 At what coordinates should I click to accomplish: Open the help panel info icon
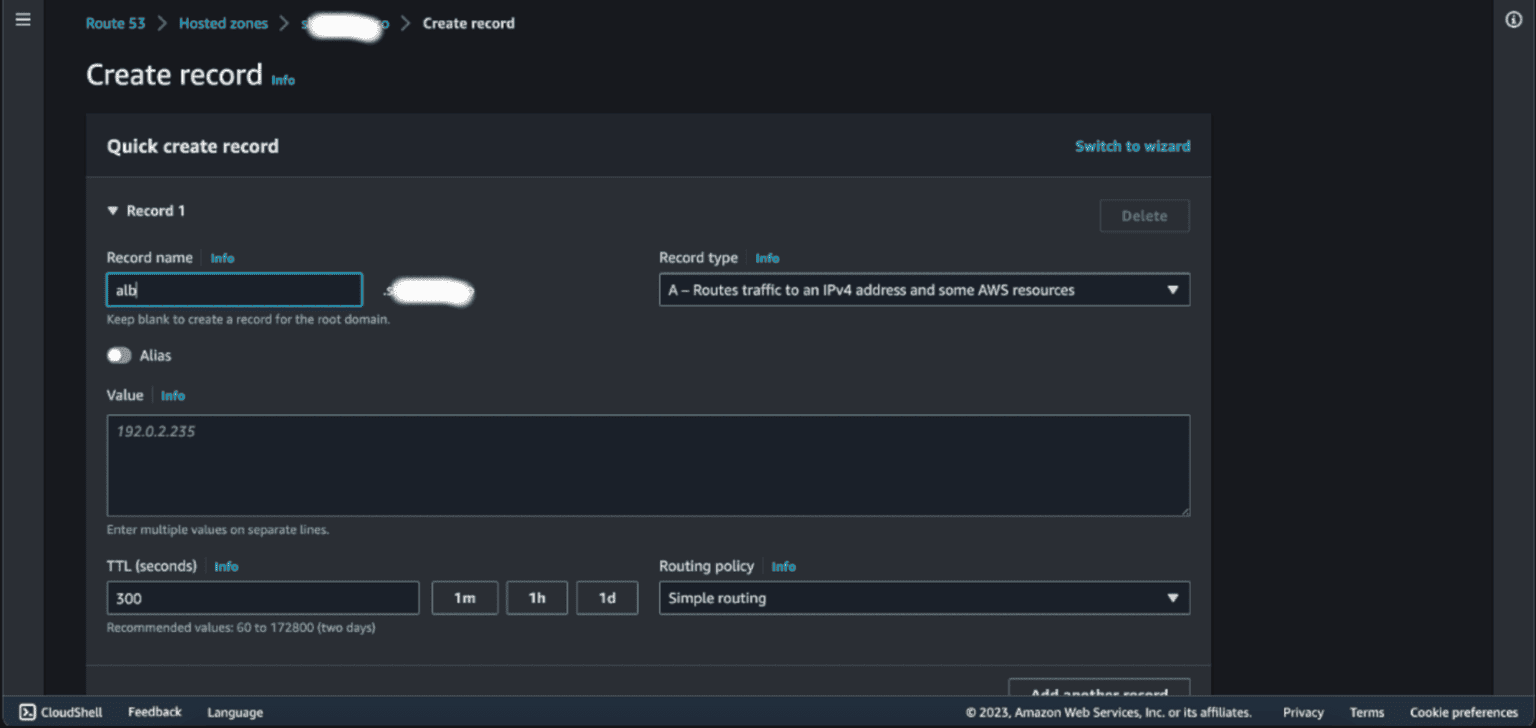(x=1513, y=19)
